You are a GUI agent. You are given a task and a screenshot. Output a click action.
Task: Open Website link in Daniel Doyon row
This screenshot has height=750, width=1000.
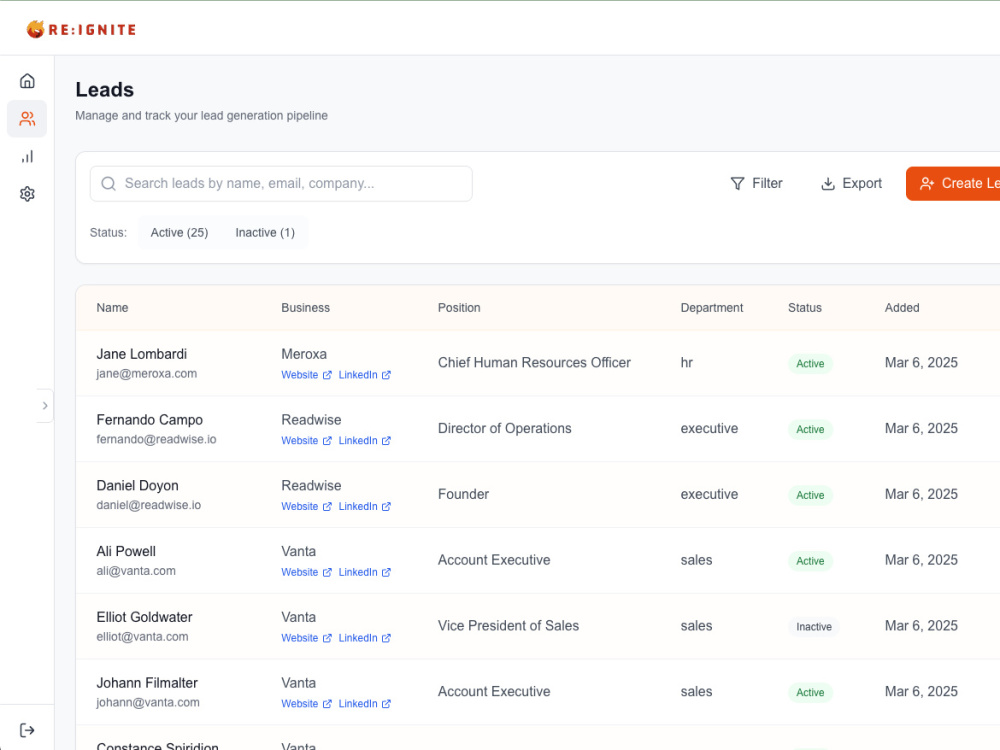[306, 506]
